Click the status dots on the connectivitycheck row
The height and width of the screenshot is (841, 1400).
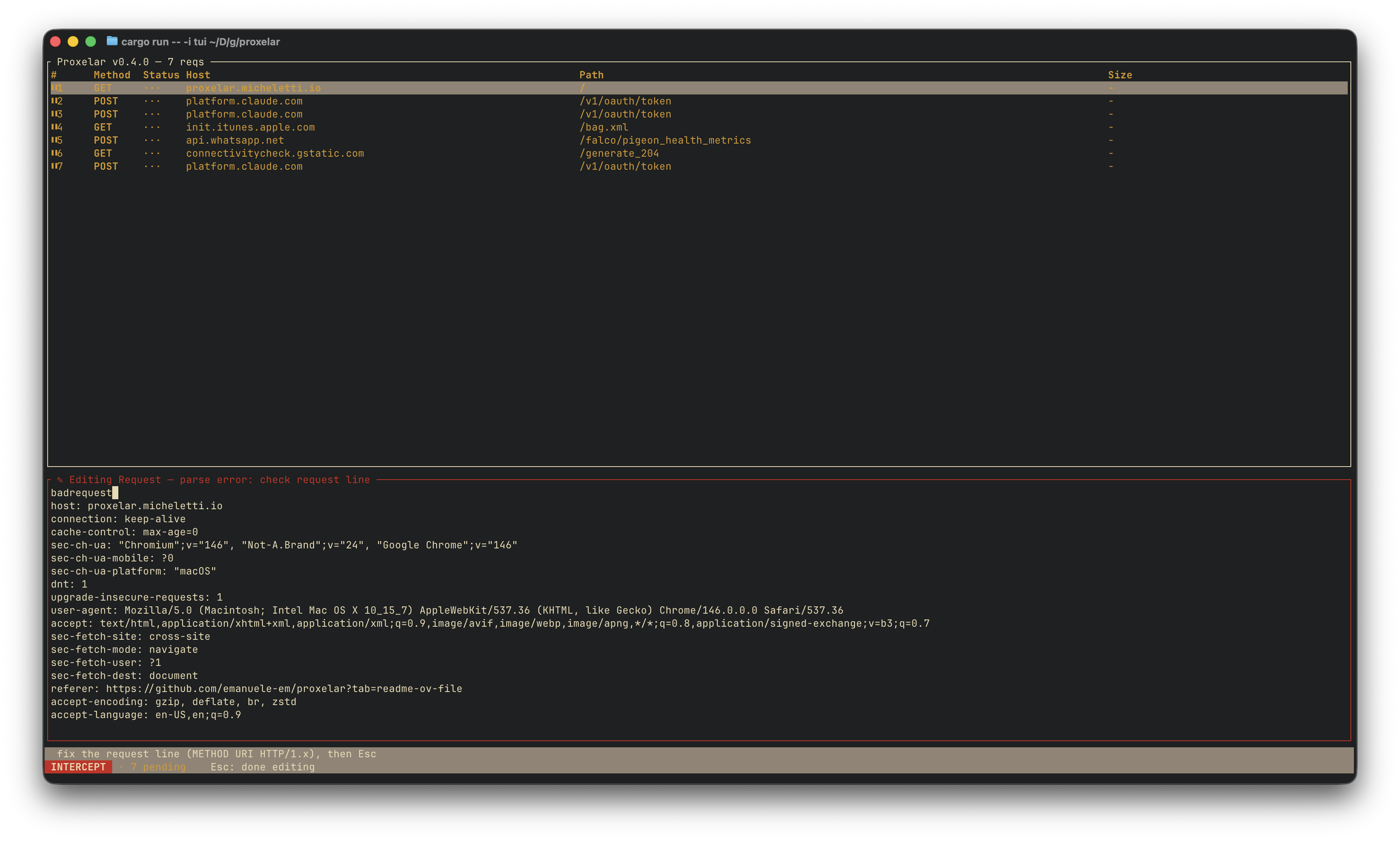pos(152,153)
